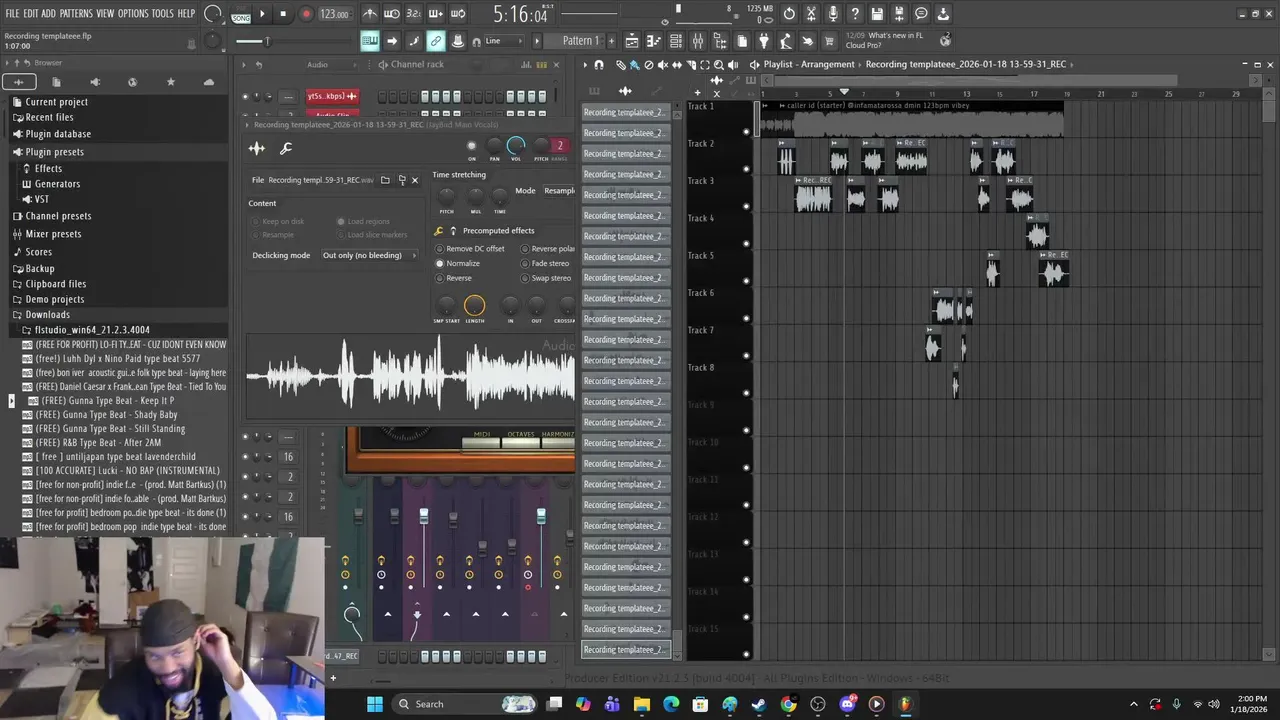Open the playlist view icon in toolbar
This screenshot has width=1280, height=720.
click(632, 41)
